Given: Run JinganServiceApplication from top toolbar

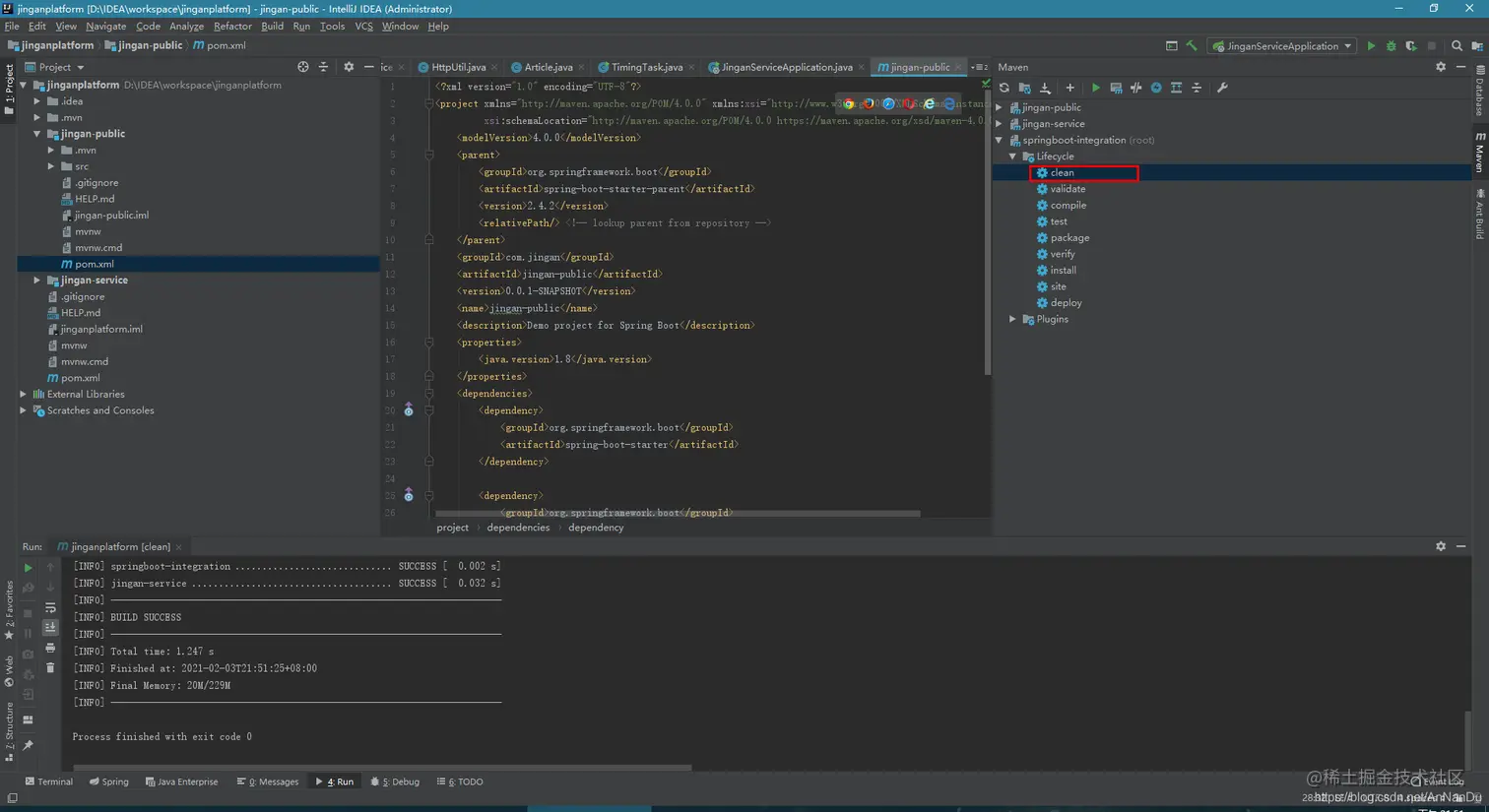Looking at the screenshot, I should pos(1371,45).
